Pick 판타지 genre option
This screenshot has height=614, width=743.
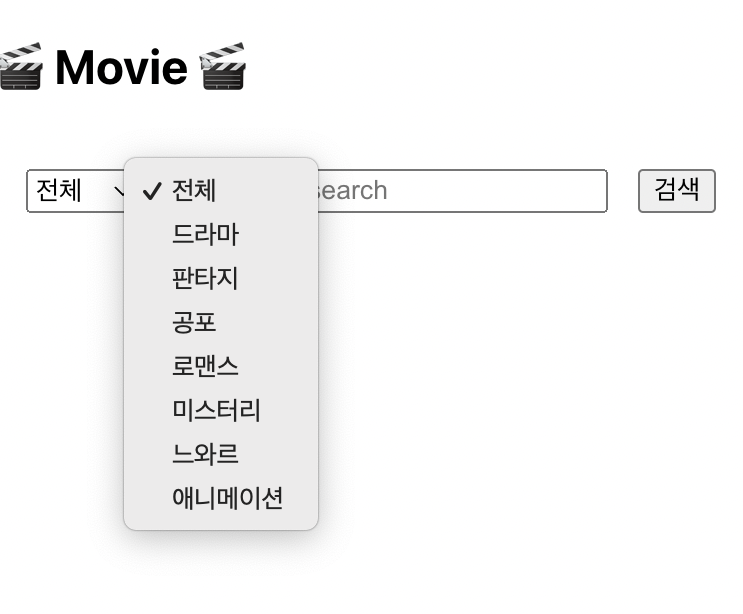click(x=221, y=278)
